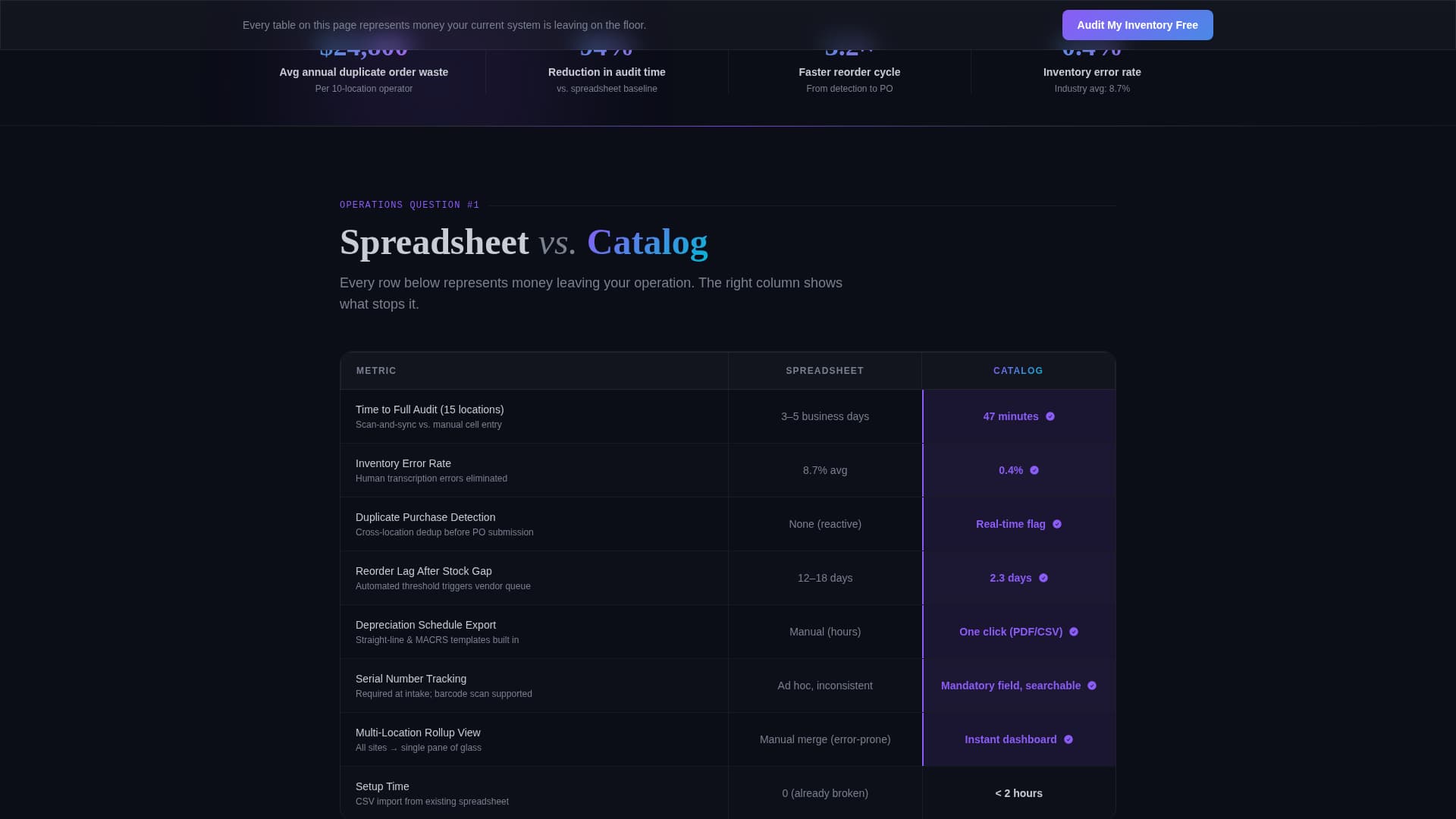
Task: Click 'Required at intake; barcode scan supported' subtitle
Action: coord(444,694)
